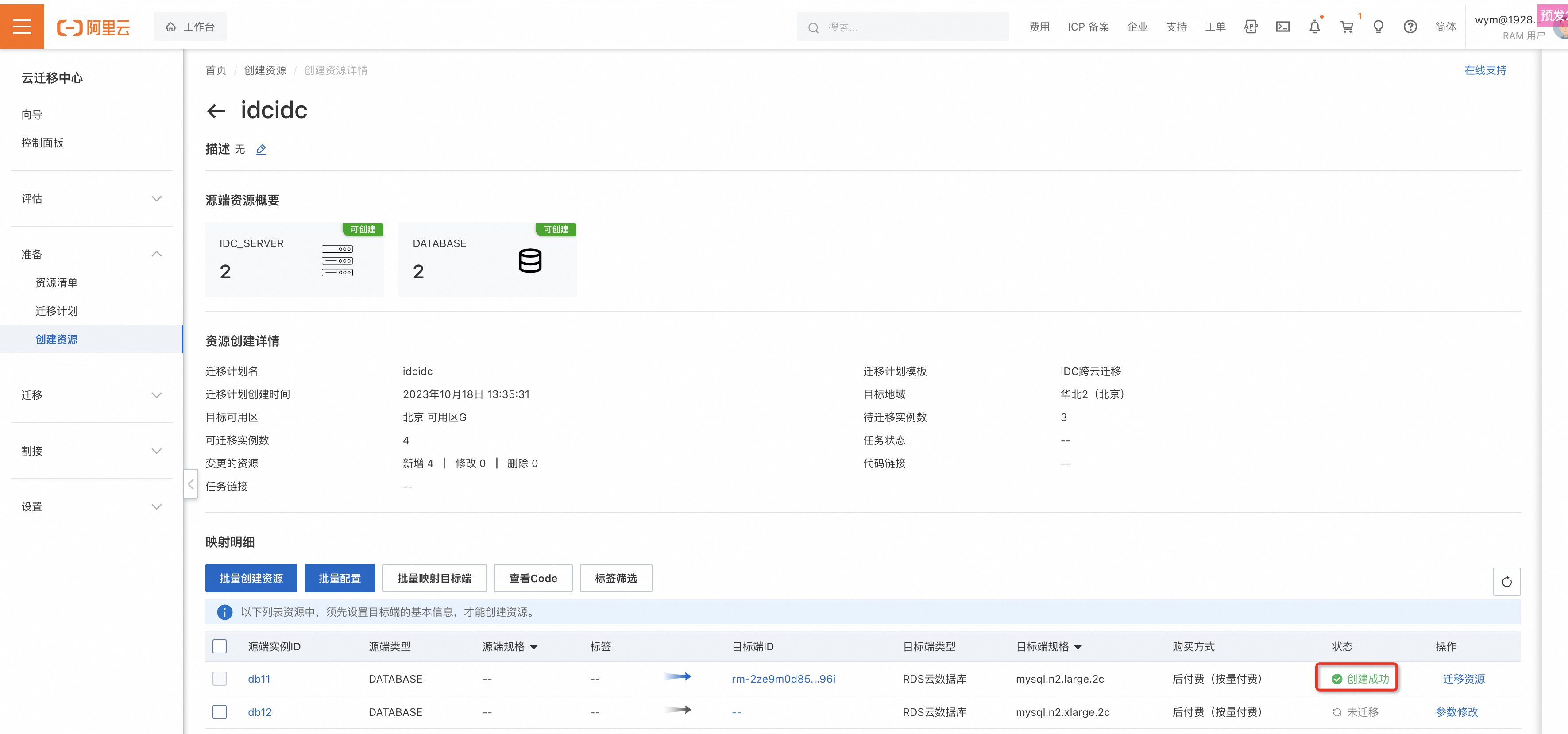The height and width of the screenshot is (734, 1568).
Task: Tick the select-all checkbox in table header
Action: tap(220, 646)
